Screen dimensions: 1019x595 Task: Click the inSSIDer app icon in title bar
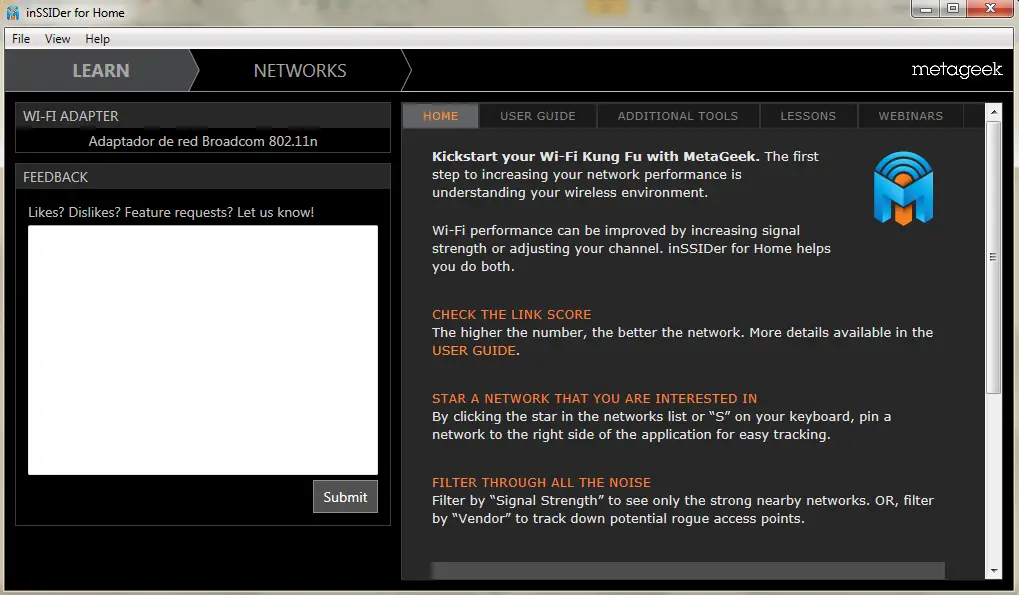click(x=12, y=12)
